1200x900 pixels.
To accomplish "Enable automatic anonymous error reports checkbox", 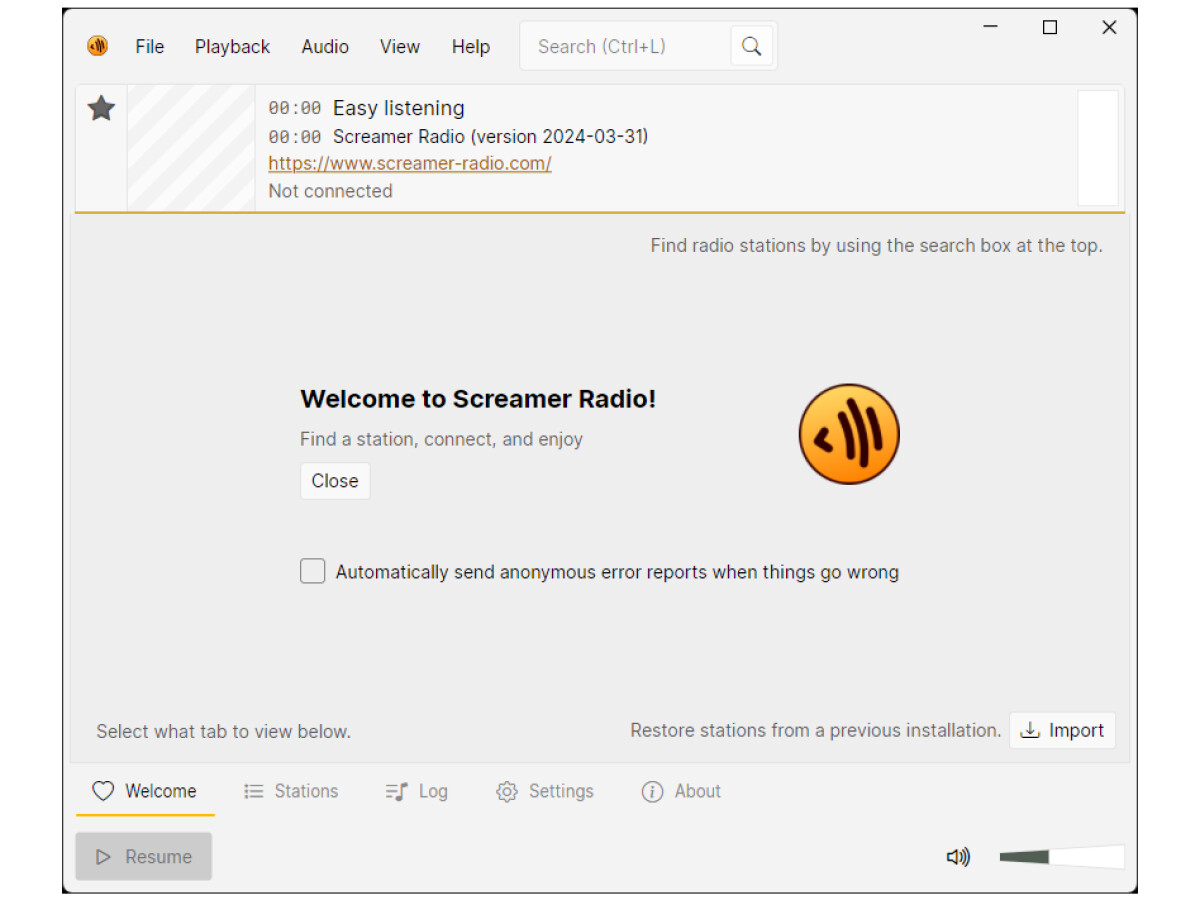I will point(313,571).
